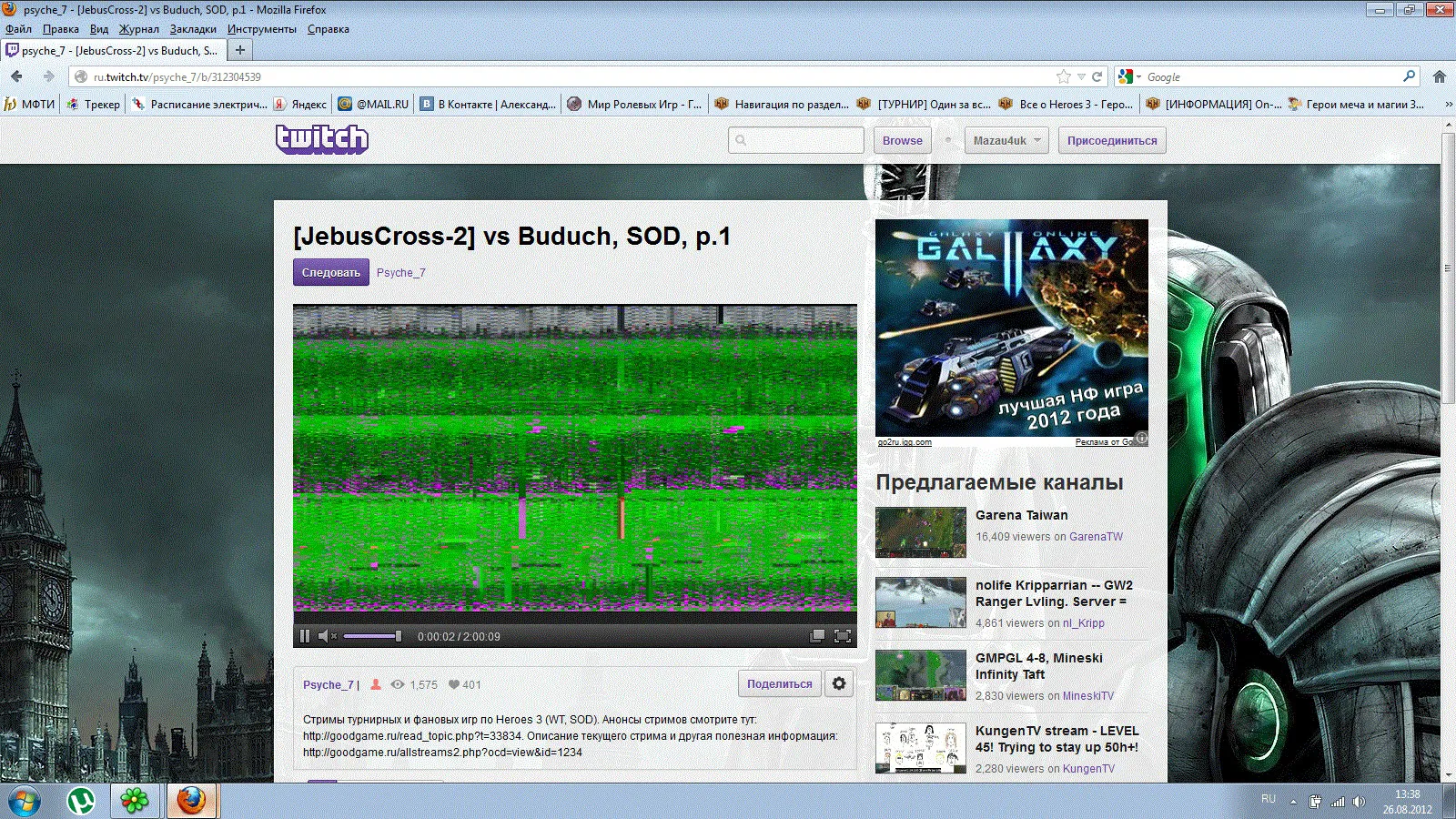Click the address bar URL field
The width and height of the screenshot is (1456, 819).
pyautogui.click(x=564, y=77)
